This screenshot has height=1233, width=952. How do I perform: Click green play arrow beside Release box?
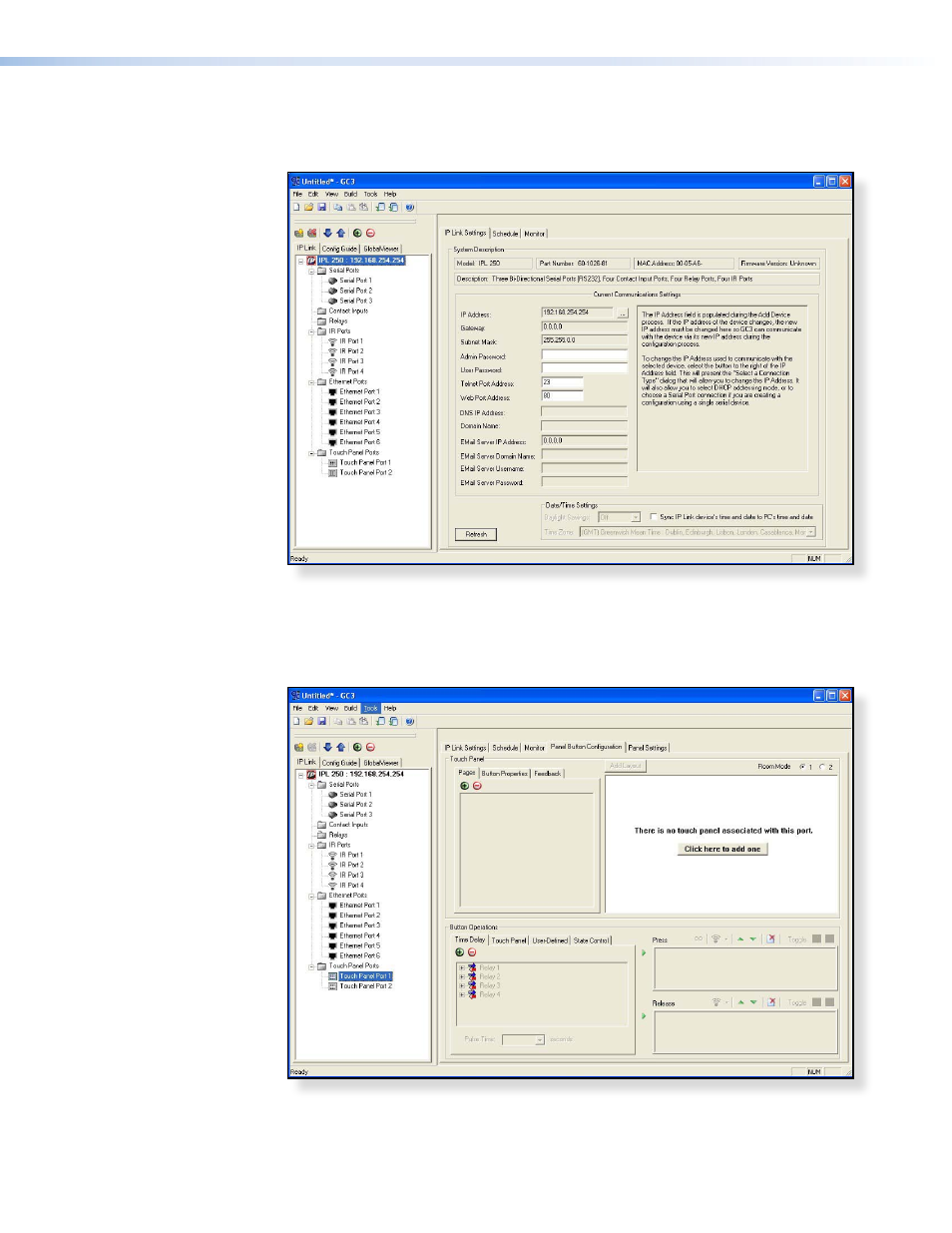644,1016
